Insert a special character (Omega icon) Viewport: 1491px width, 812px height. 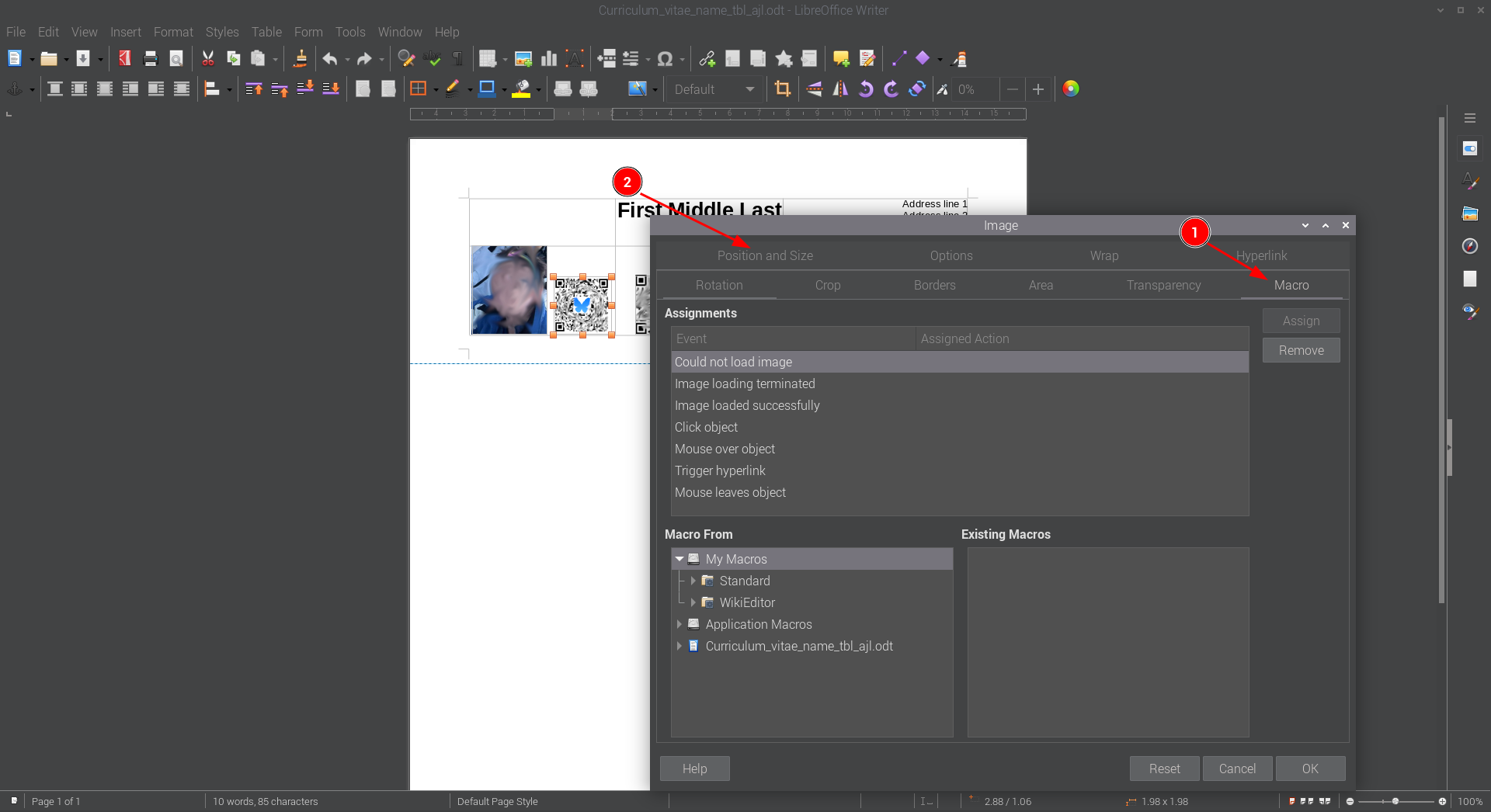(x=665, y=59)
